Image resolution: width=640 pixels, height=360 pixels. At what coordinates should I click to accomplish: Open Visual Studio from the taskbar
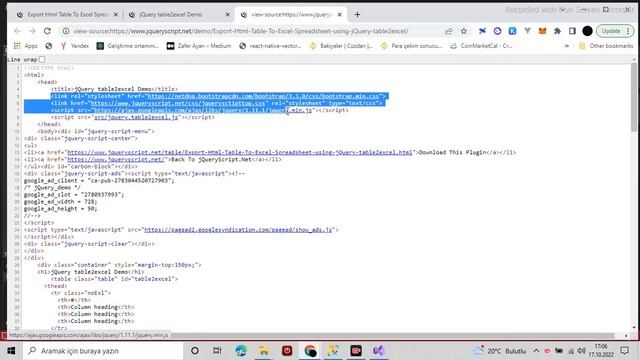point(379,351)
